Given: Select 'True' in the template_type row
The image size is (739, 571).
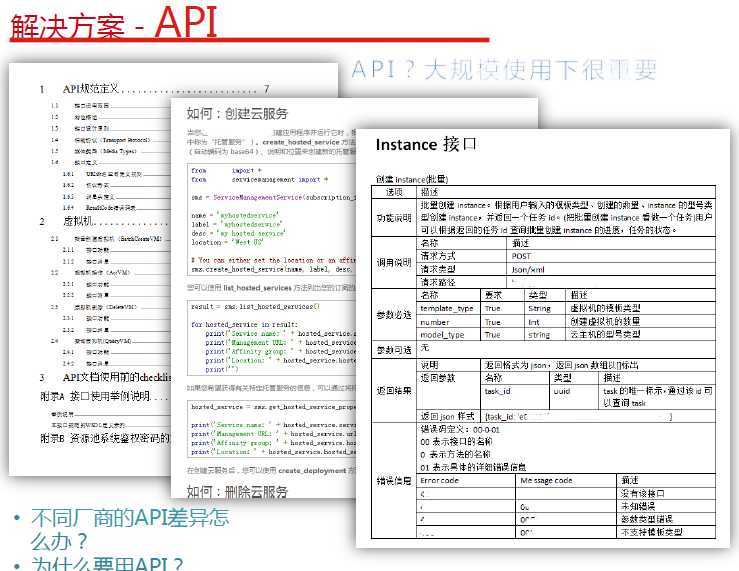Looking at the screenshot, I should (502, 308).
